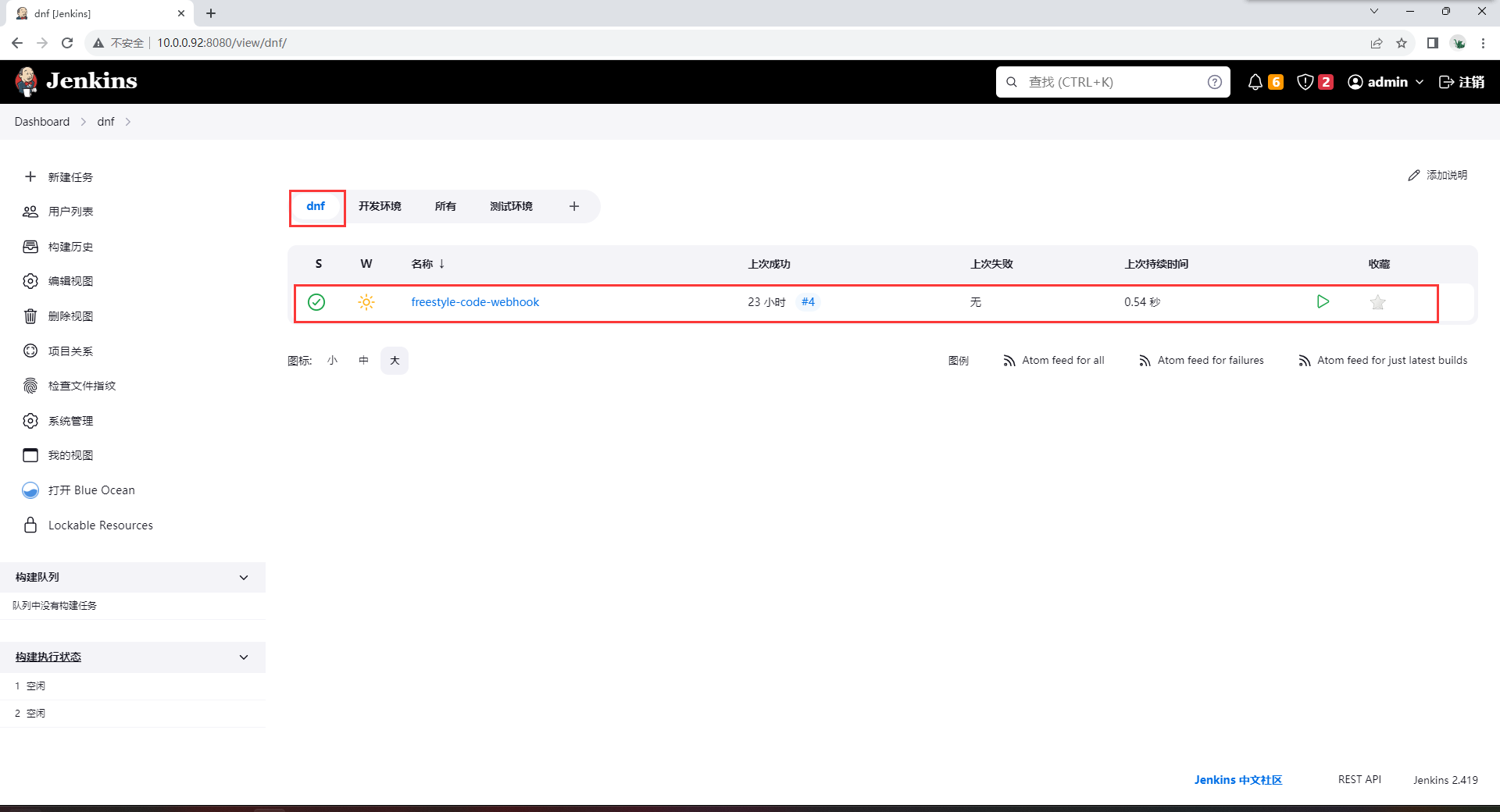Image resolution: width=1500 pixels, height=812 pixels.
Task: Switch to the 开发环境 view tab
Action: 380,206
